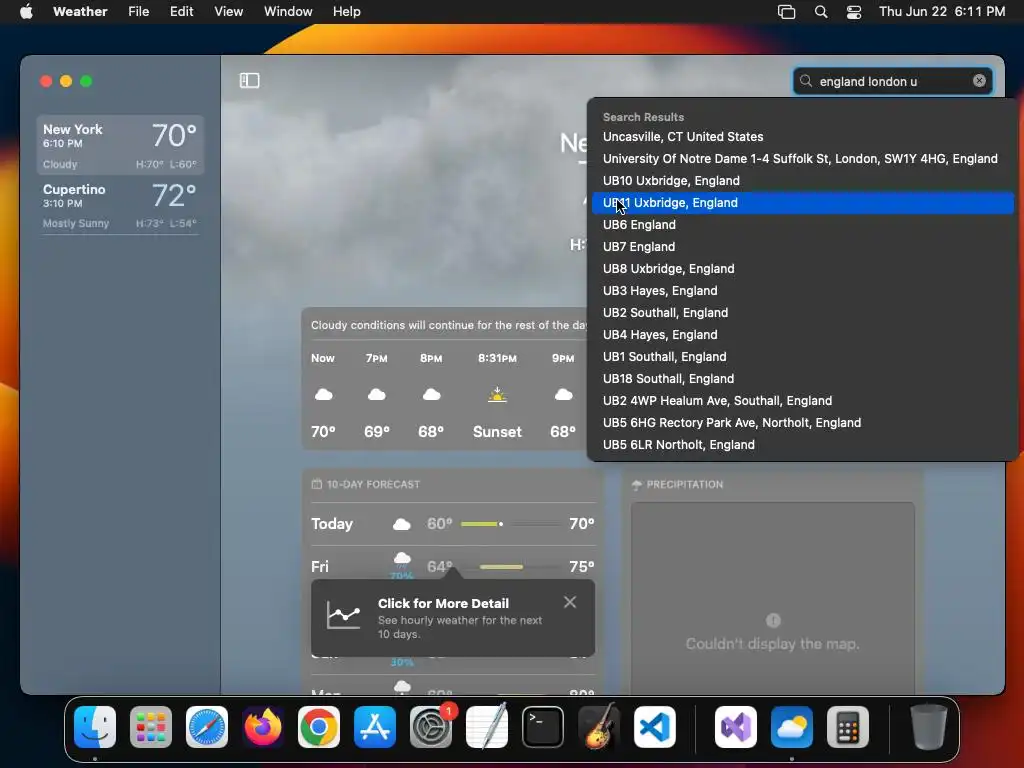
Task: Click the Stage Manager menu bar icon
Action: tap(786, 12)
